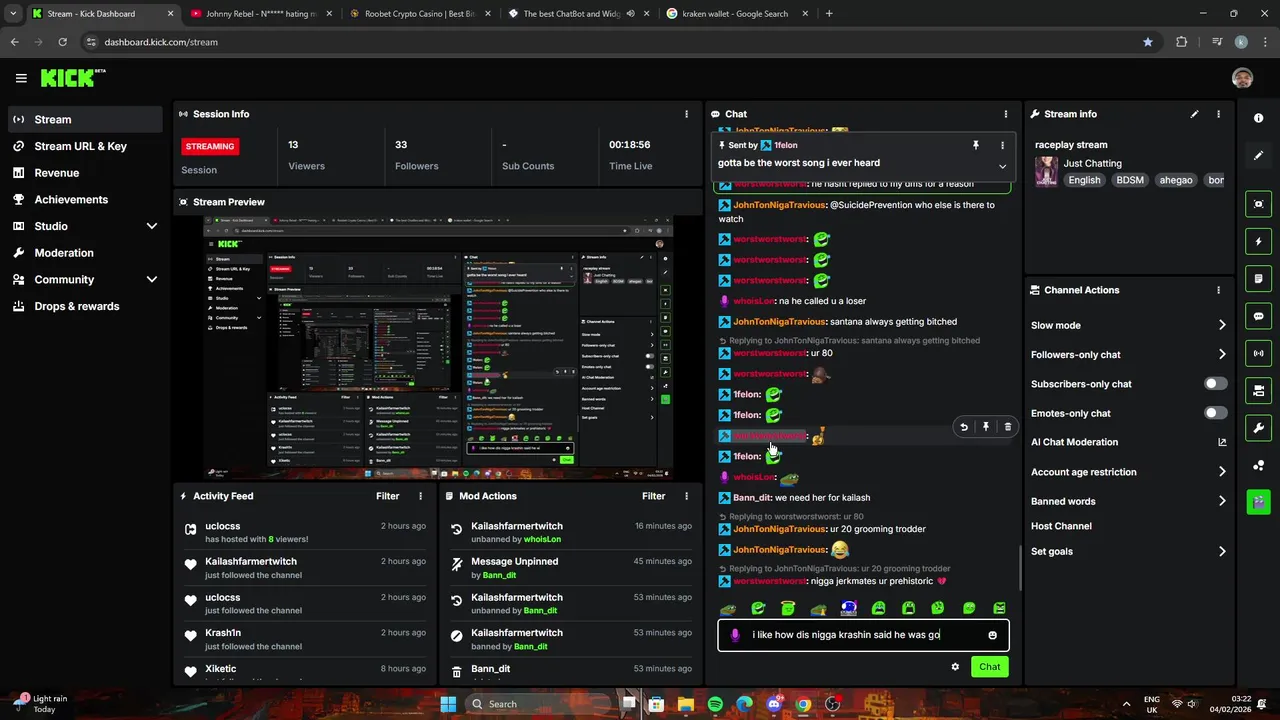Image resolution: width=1280 pixels, height=720 pixels.
Task: Open Channel Actions options menu
Action: pyautogui.click(x=1218, y=290)
